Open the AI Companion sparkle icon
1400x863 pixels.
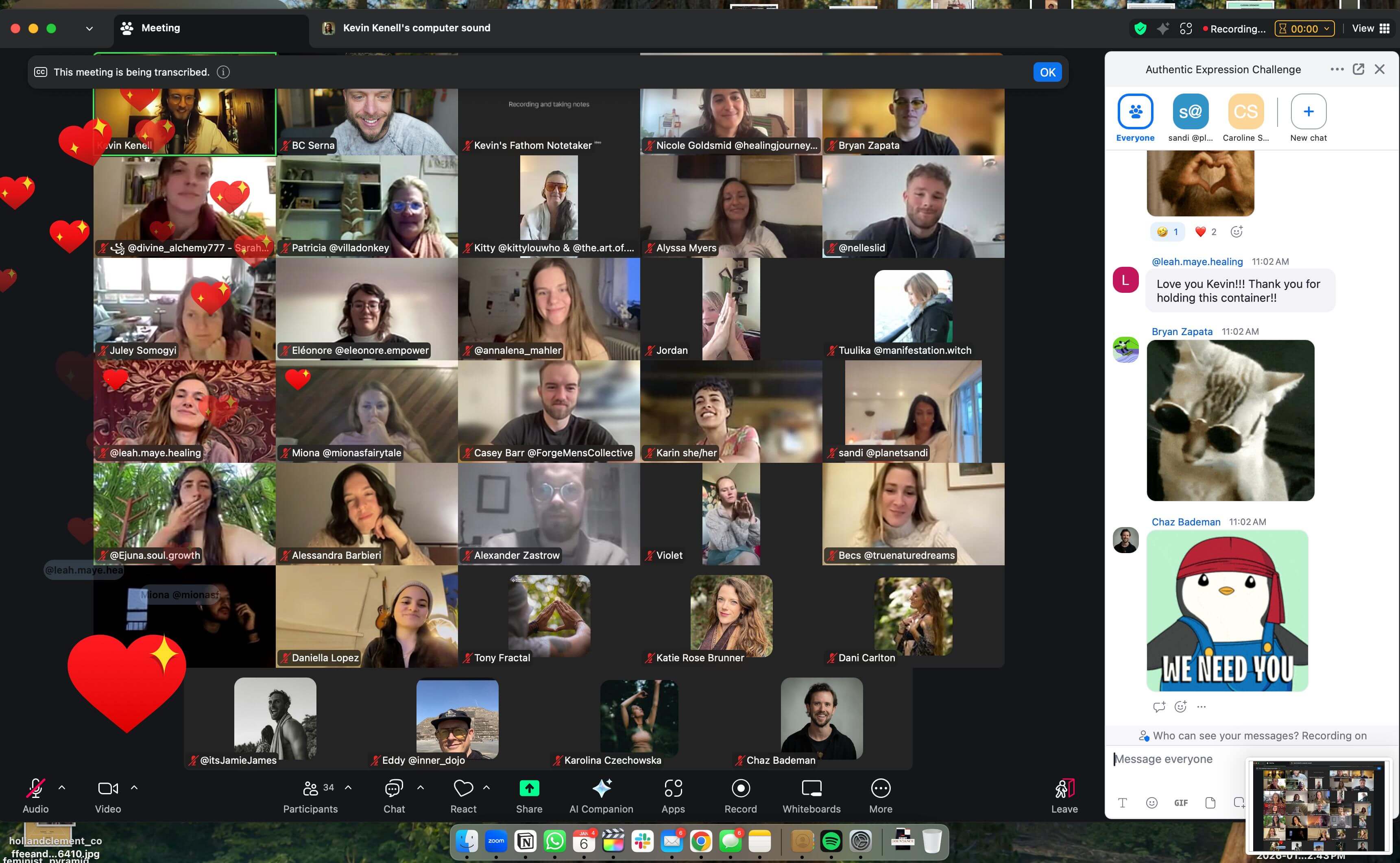(601, 788)
